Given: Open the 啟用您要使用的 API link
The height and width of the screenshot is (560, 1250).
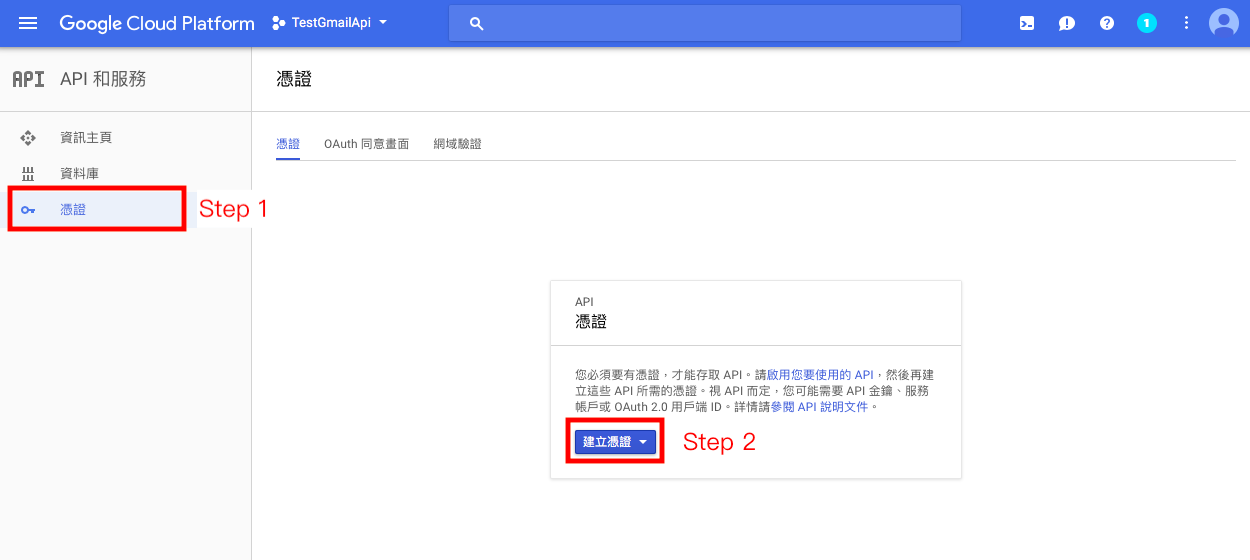Looking at the screenshot, I should pyautogui.click(x=820, y=375).
